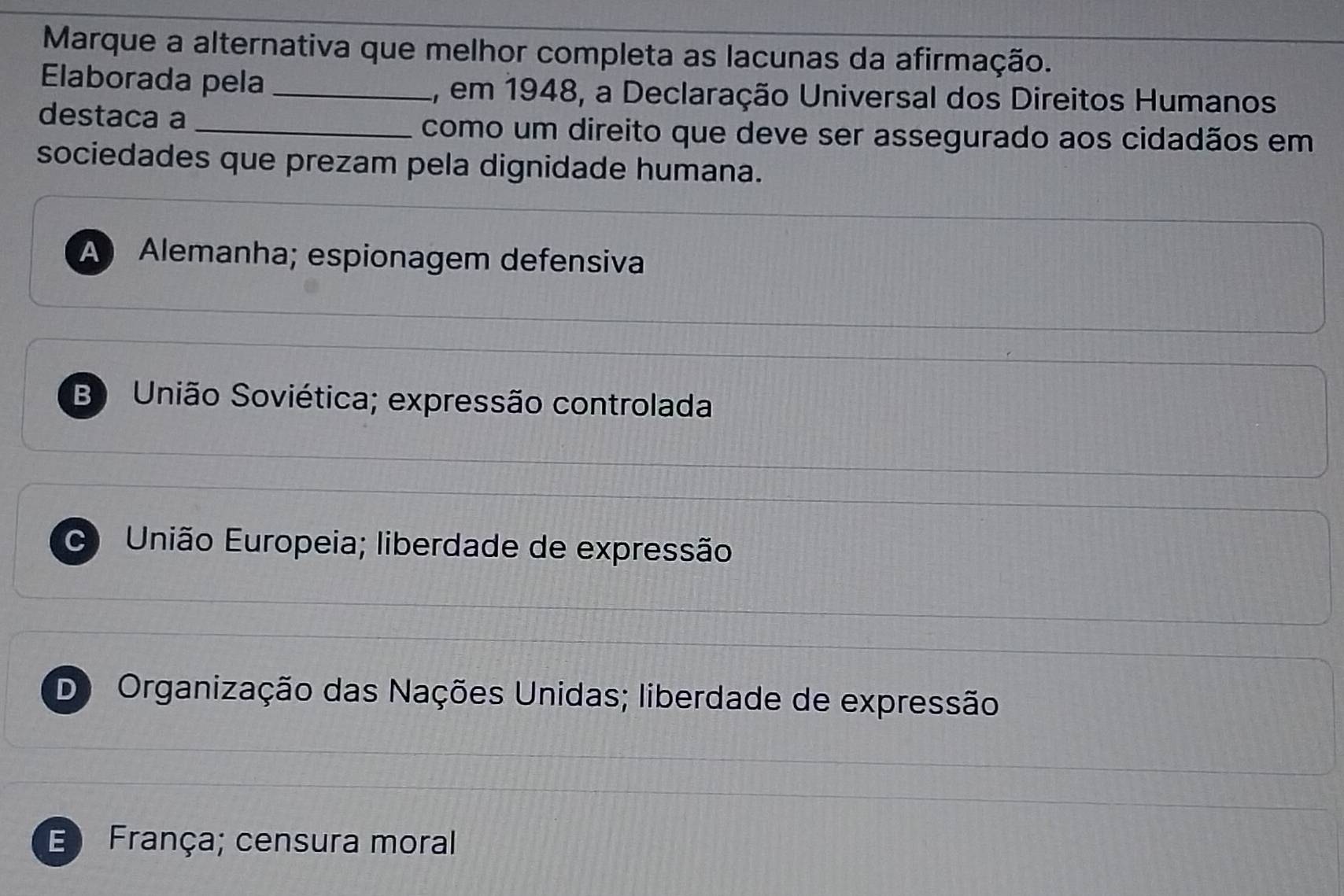Click "liberdade de expressão" in option D
Screen dimensions: 1344x896
tap(818, 699)
